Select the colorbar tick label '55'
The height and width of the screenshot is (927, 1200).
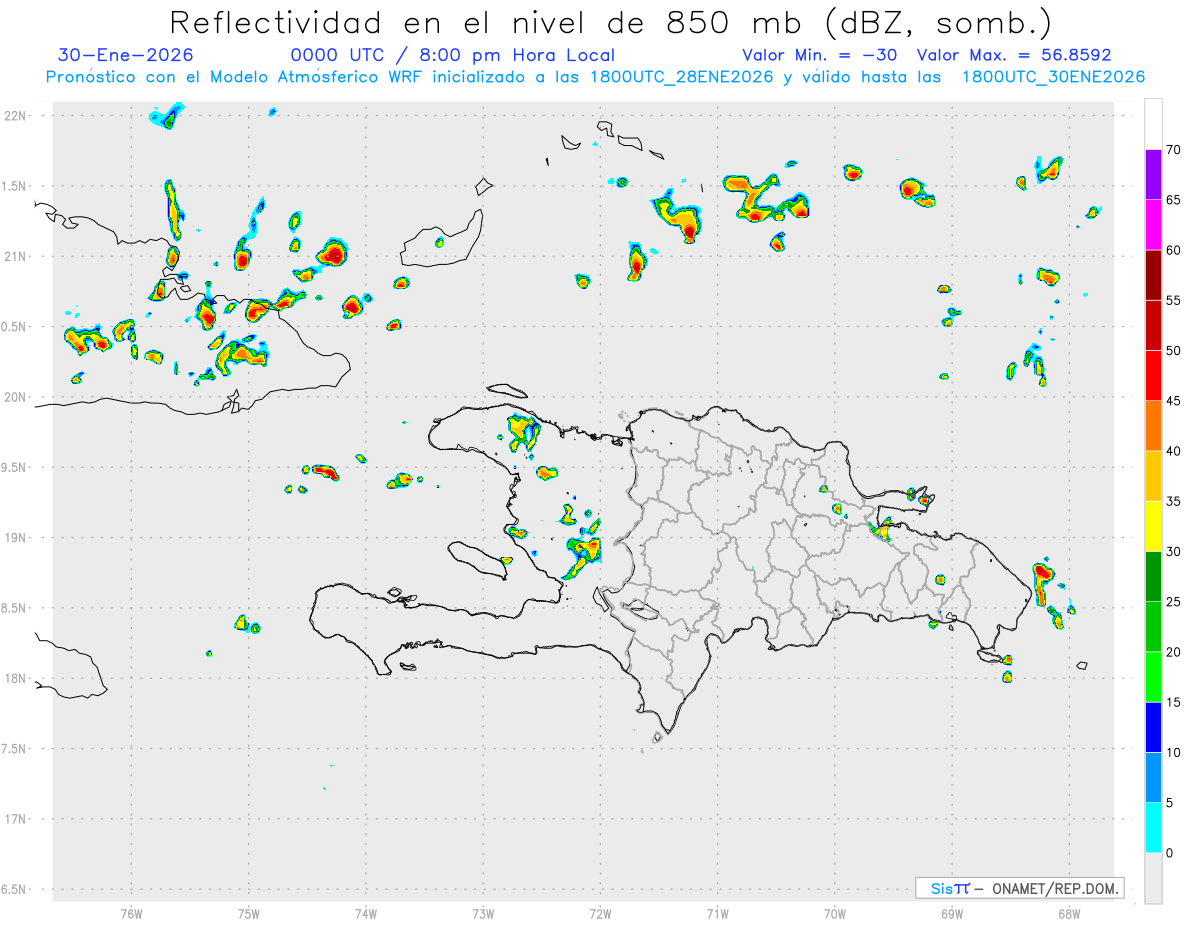click(x=1173, y=300)
